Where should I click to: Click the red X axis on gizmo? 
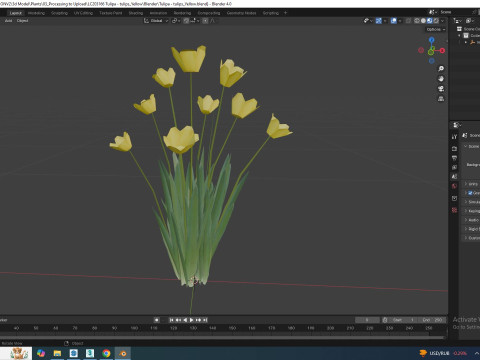click(x=442, y=51)
